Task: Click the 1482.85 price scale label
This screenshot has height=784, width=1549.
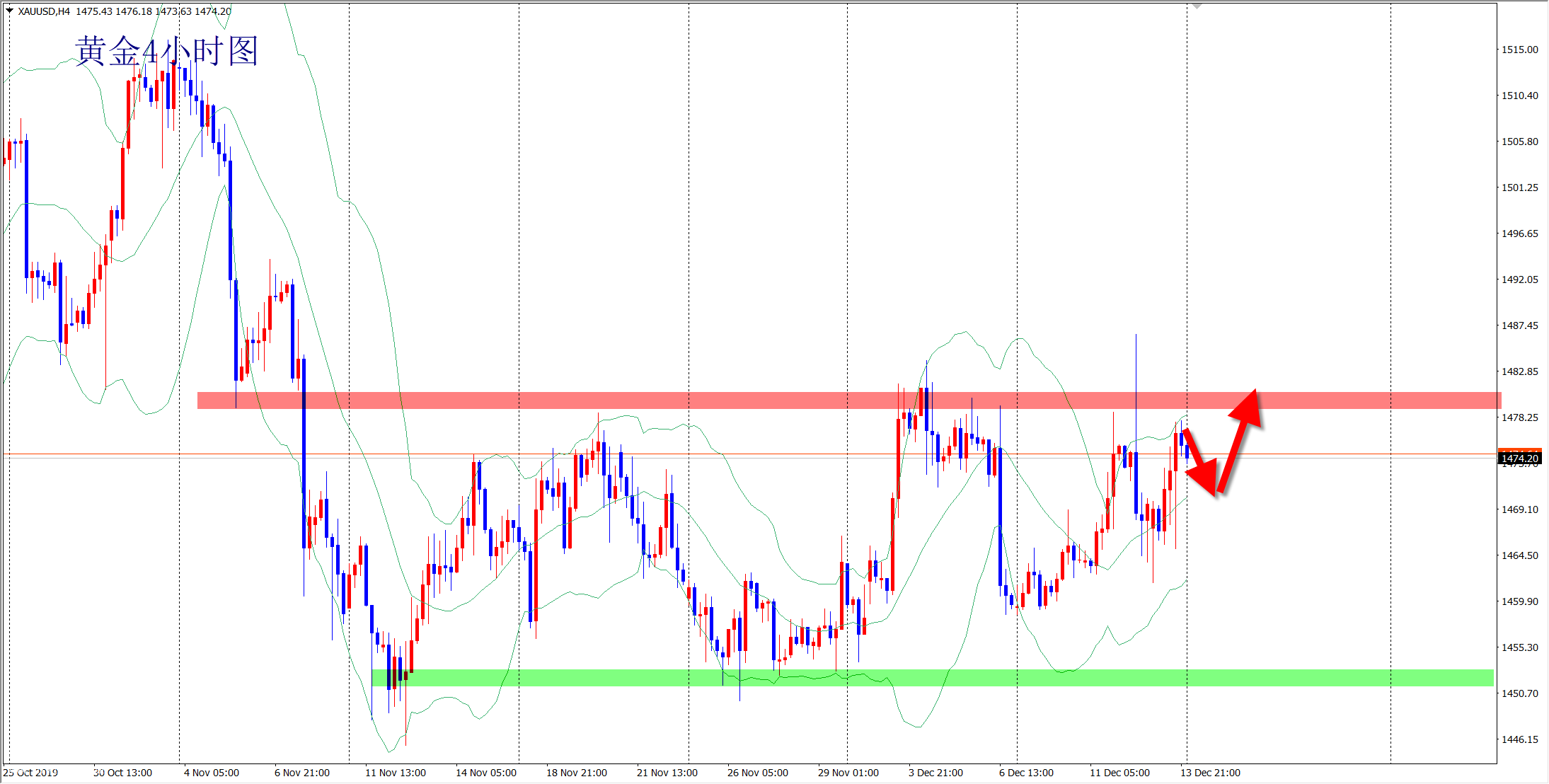Action: pyautogui.click(x=1519, y=371)
